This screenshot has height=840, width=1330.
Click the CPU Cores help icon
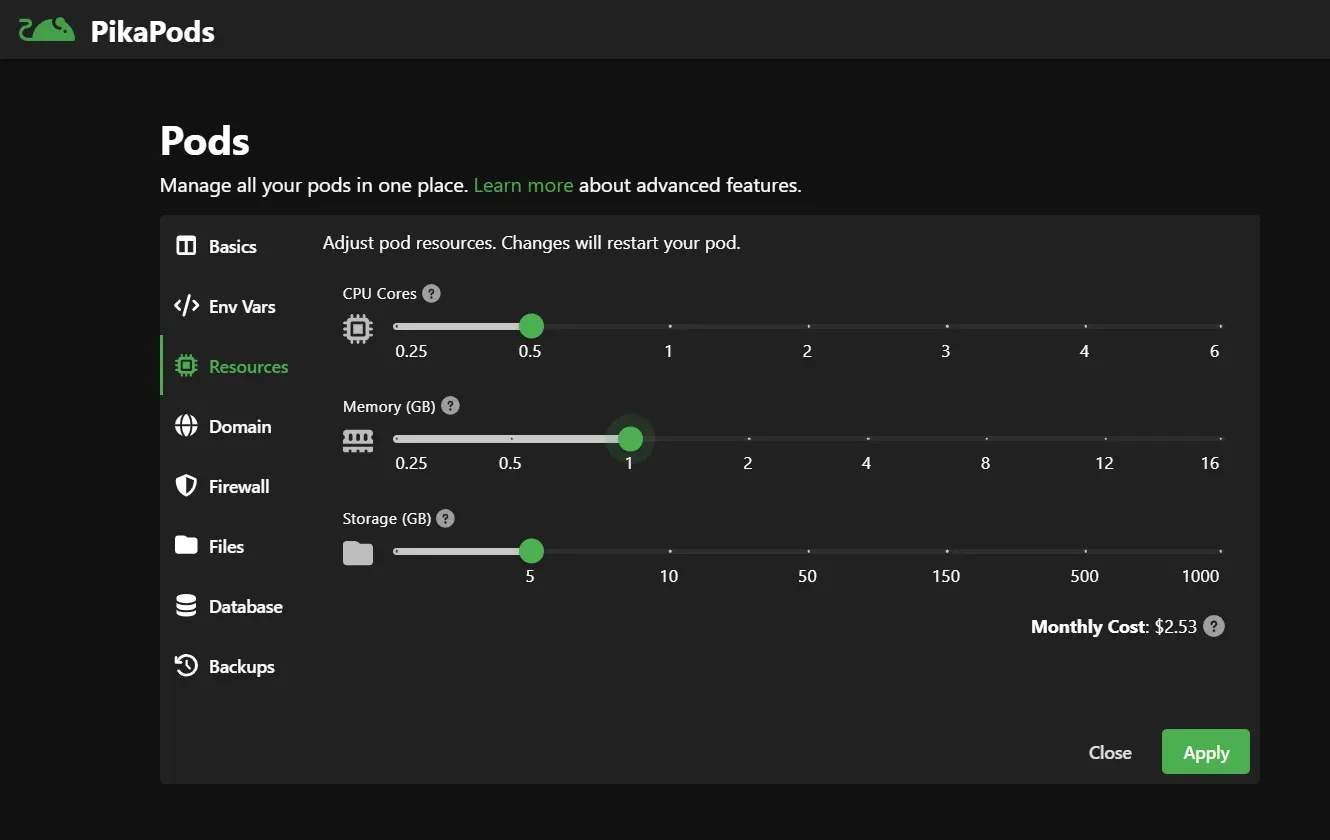pyautogui.click(x=431, y=294)
